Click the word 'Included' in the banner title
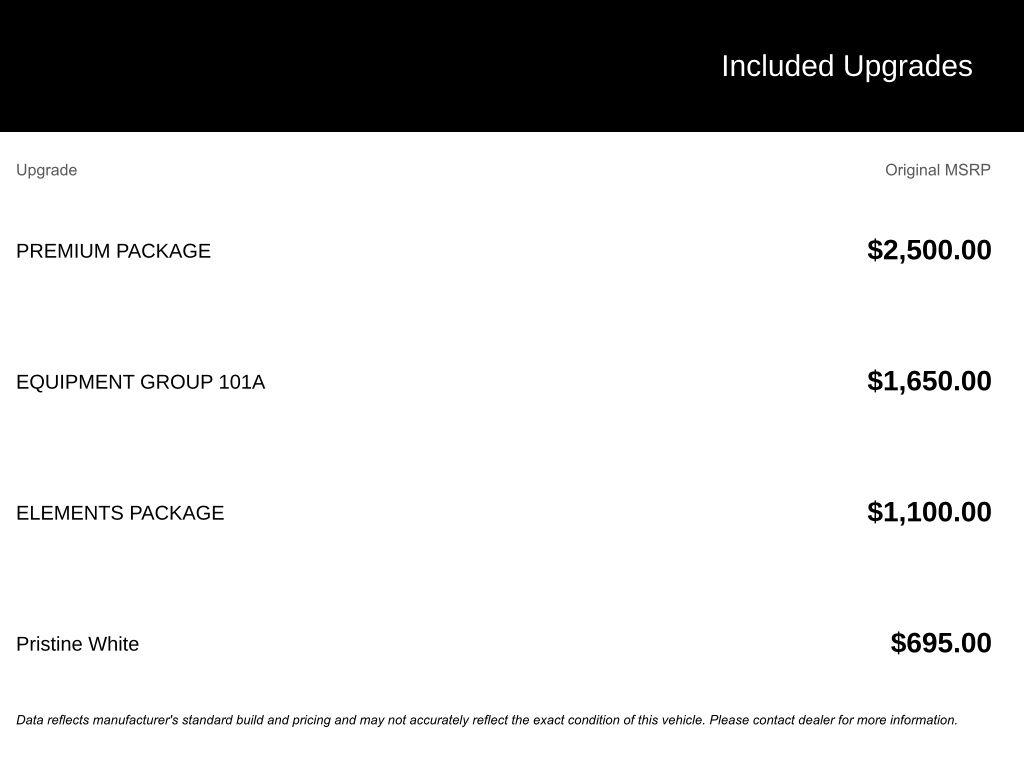The image size is (1024, 768). 777,66
